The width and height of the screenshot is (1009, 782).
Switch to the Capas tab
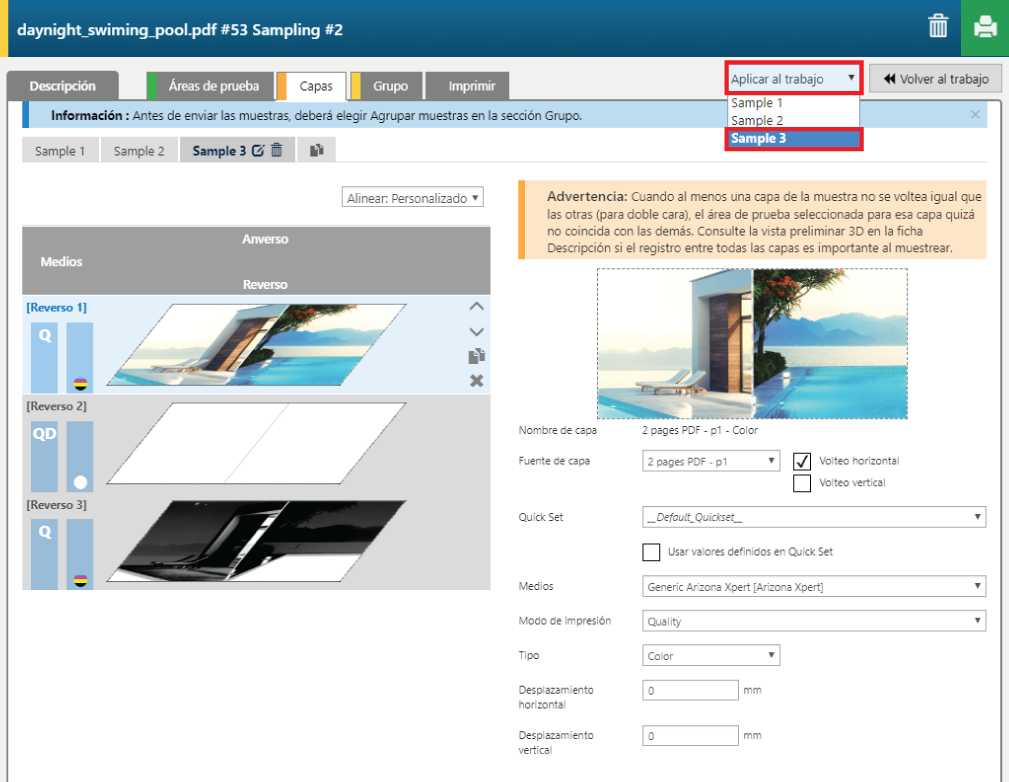click(x=313, y=86)
